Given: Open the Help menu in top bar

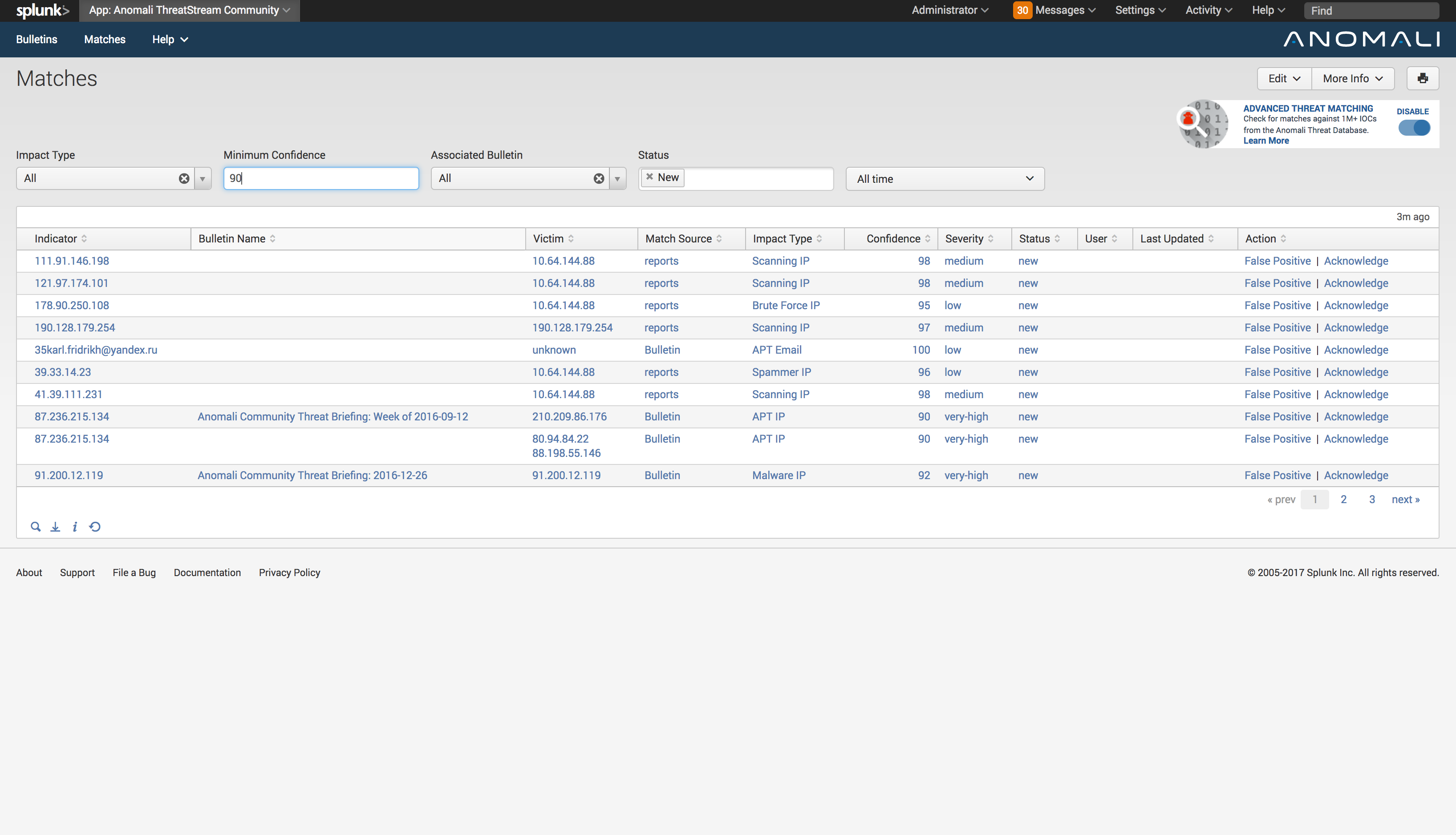Looking at the screenshot, I should tap(1268, 10).
